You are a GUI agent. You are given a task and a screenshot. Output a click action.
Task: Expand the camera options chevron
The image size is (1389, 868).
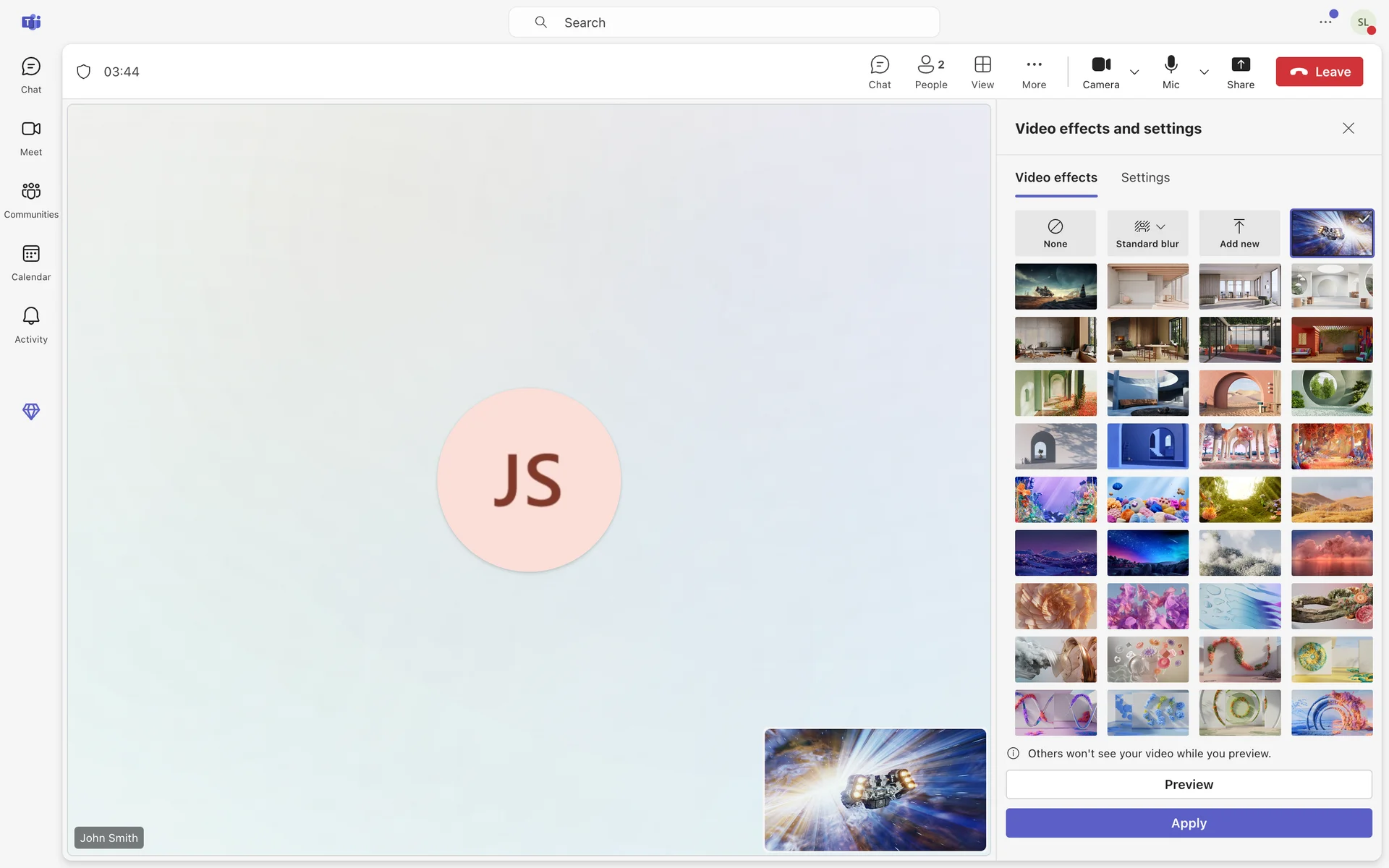click(x=1134, y=72)
